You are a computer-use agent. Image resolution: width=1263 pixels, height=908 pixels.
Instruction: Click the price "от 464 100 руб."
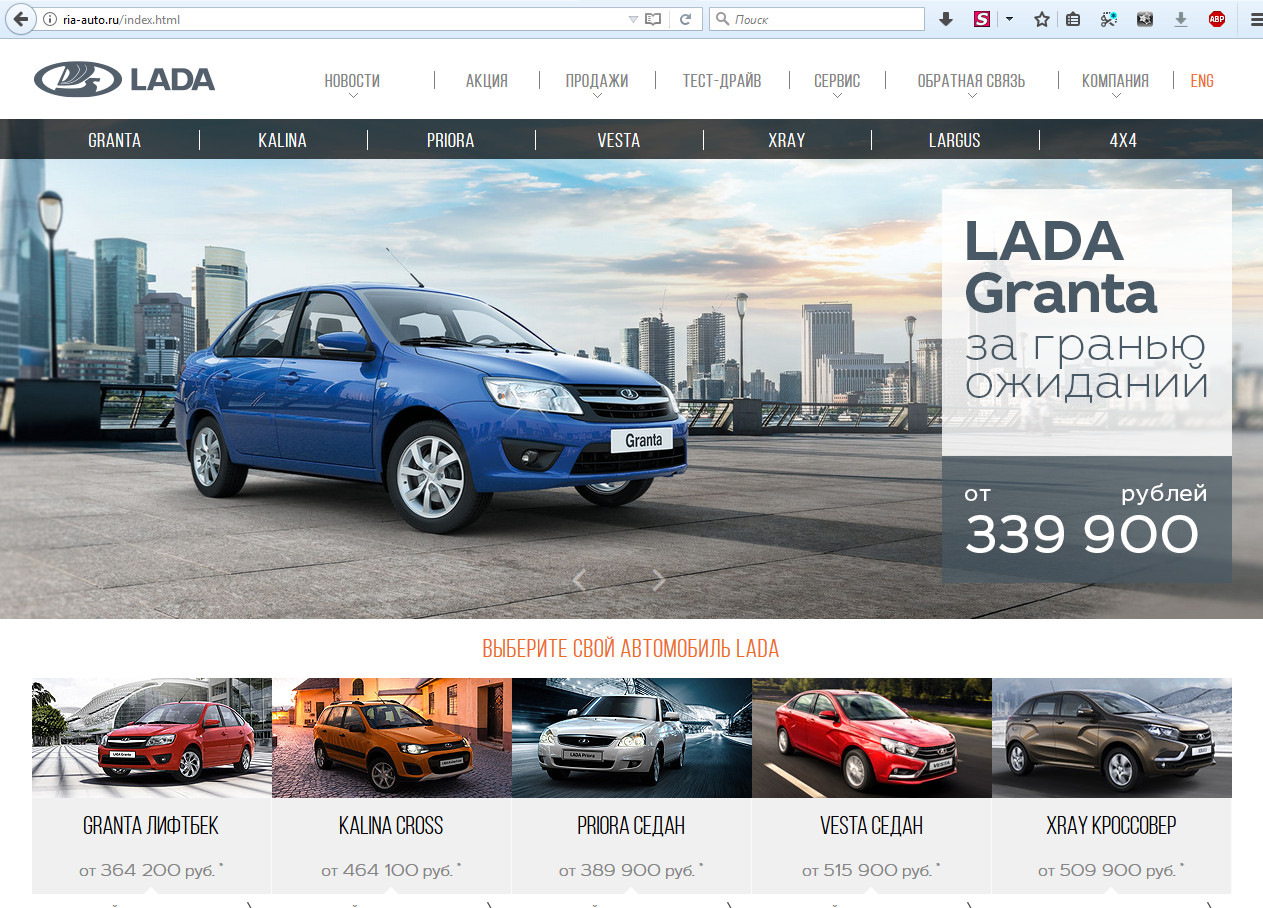tap(388, 871)
